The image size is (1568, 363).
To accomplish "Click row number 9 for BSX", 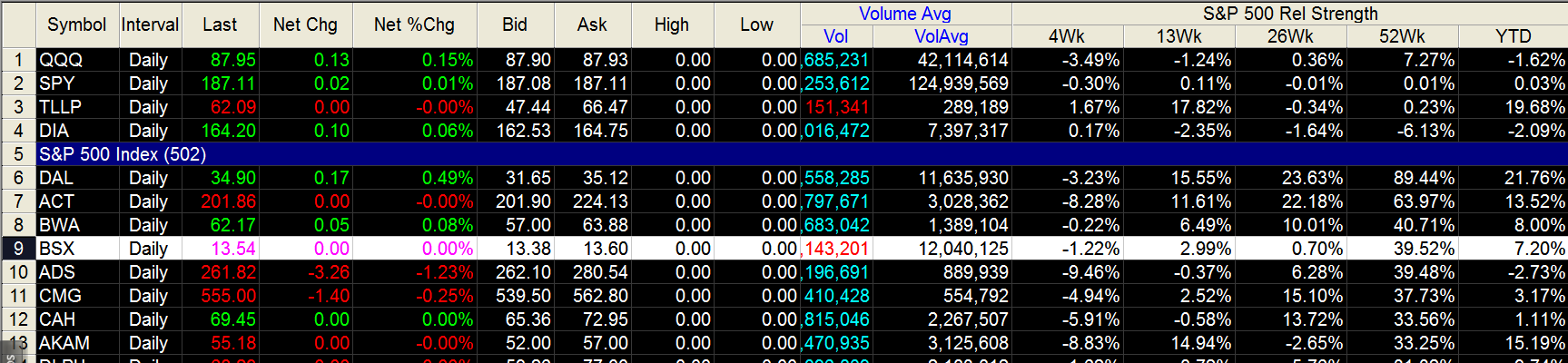I will coord(18,249).
